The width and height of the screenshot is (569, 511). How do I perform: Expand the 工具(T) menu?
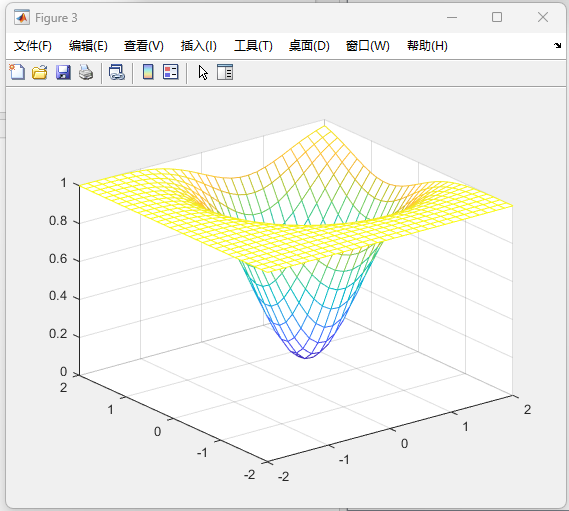coord(253,46)
